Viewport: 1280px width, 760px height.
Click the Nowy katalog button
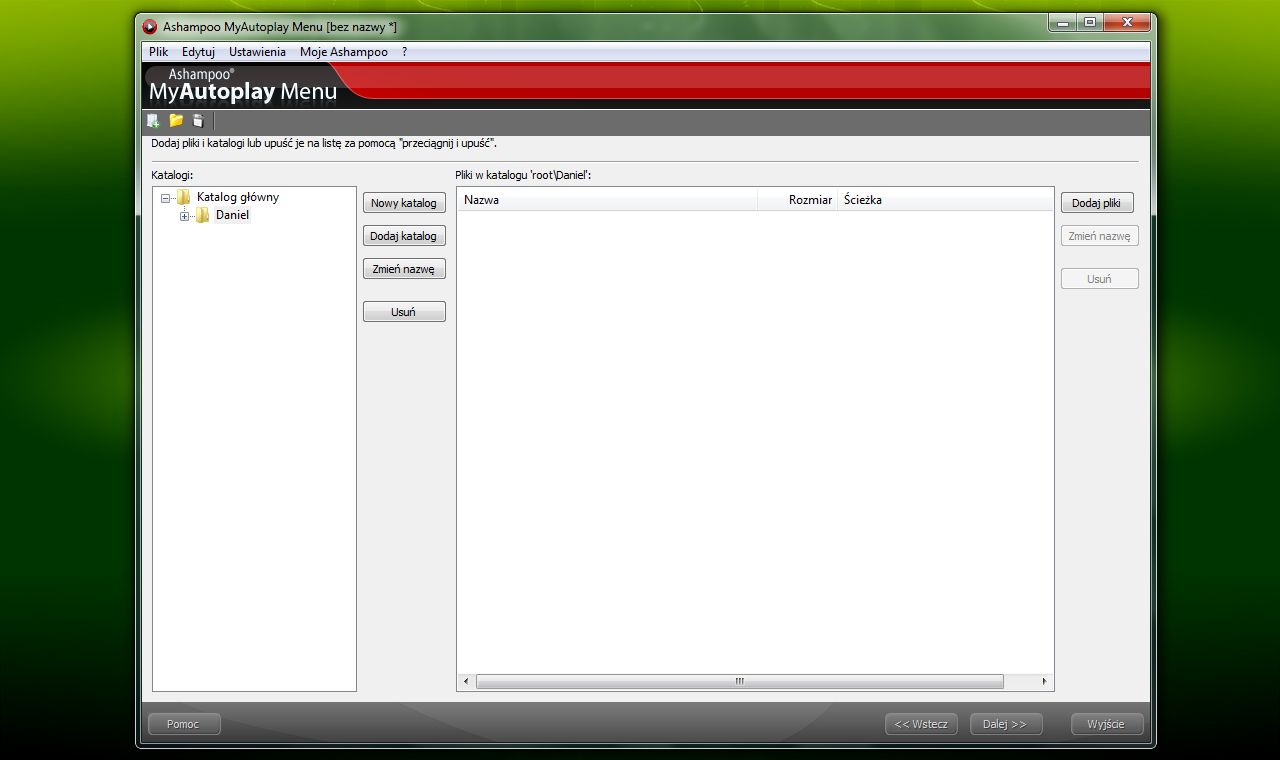(404, 203)
